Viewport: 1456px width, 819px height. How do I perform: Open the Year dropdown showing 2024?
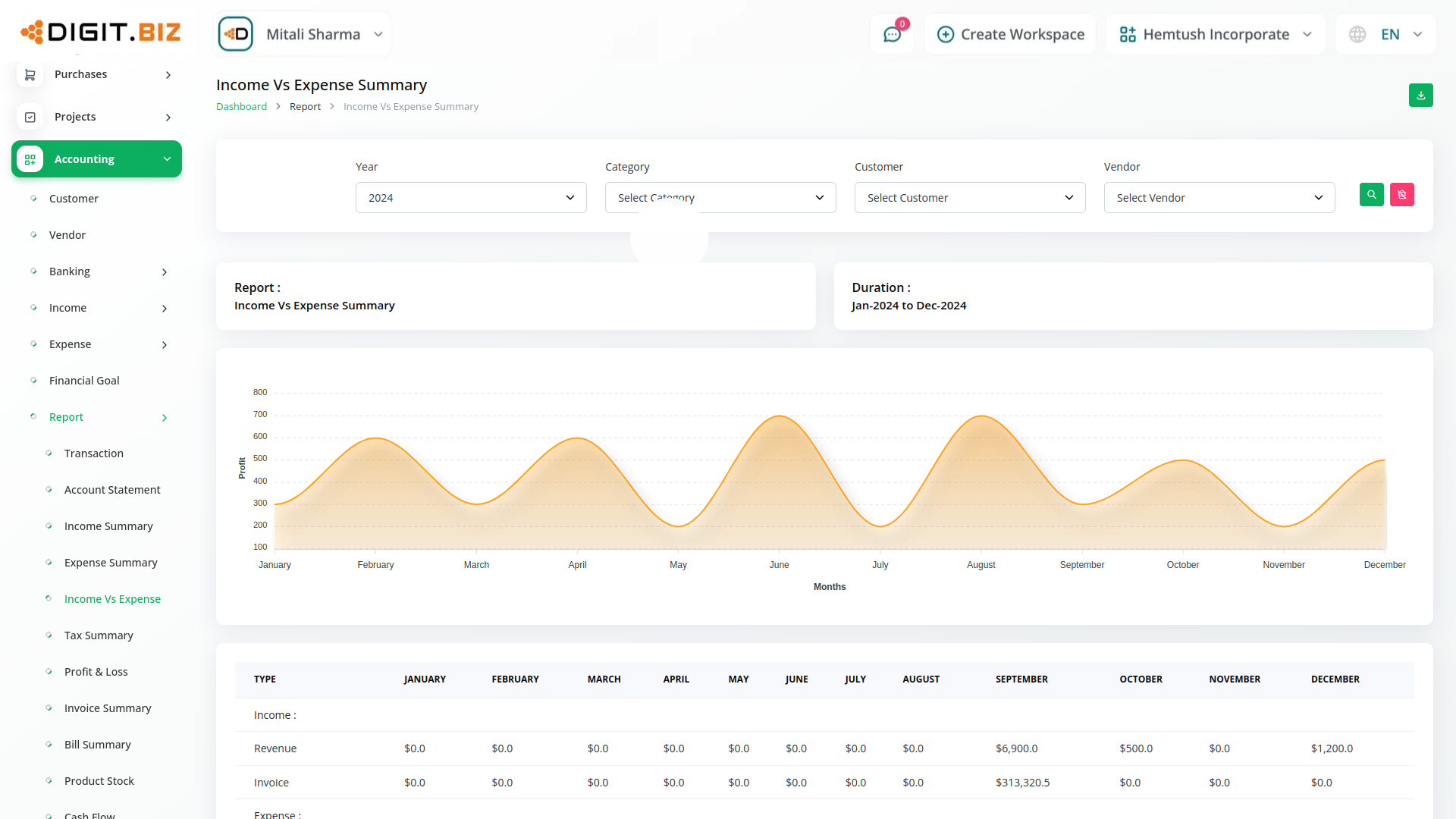coord(470,198)
